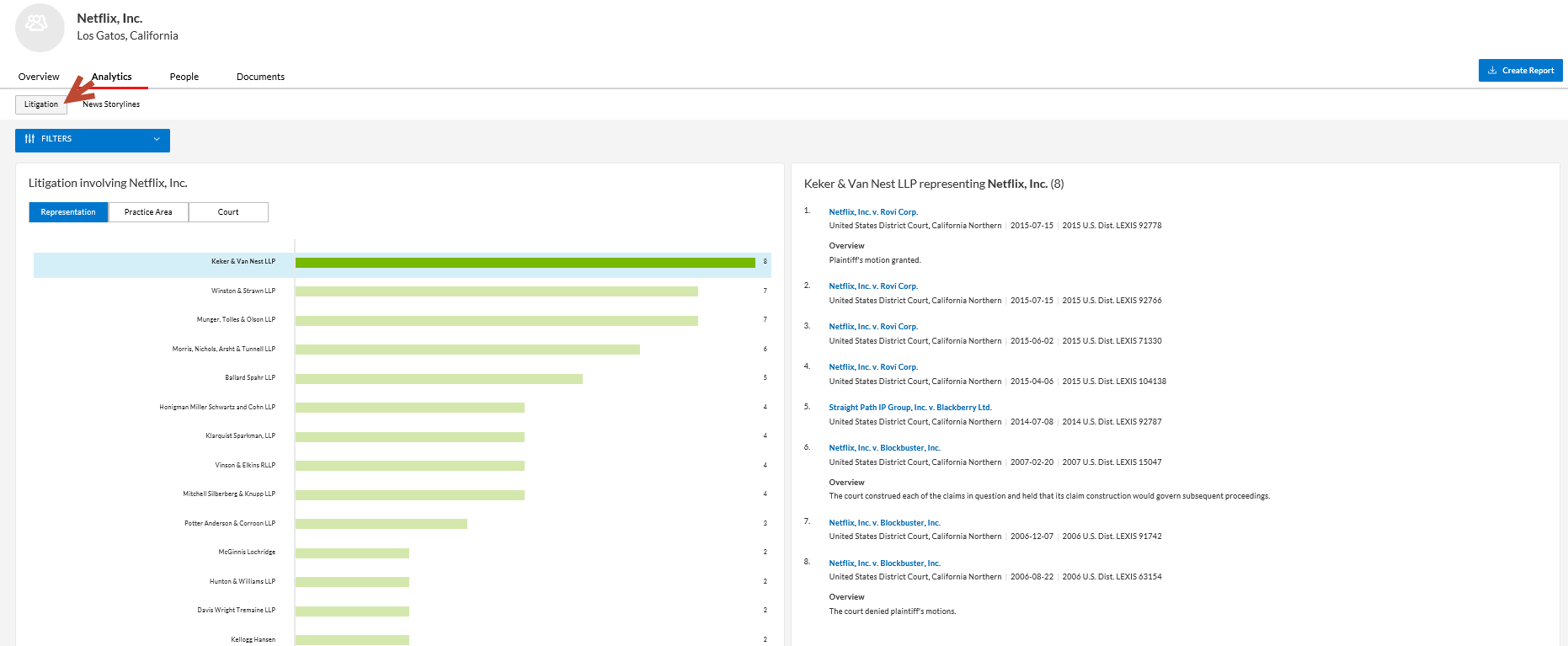The height and width of the screenshot is (646, 1568).
Task: Open case 3 Netflix v. Rovi Corp.
Action: tap(873, 327)
